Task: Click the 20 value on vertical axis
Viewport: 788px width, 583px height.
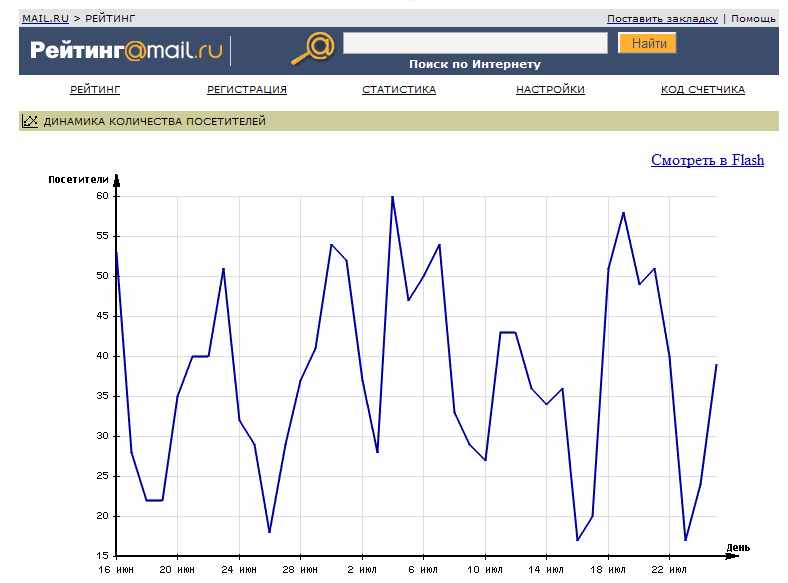Action: pyautogui.click(x=103, y=516)
